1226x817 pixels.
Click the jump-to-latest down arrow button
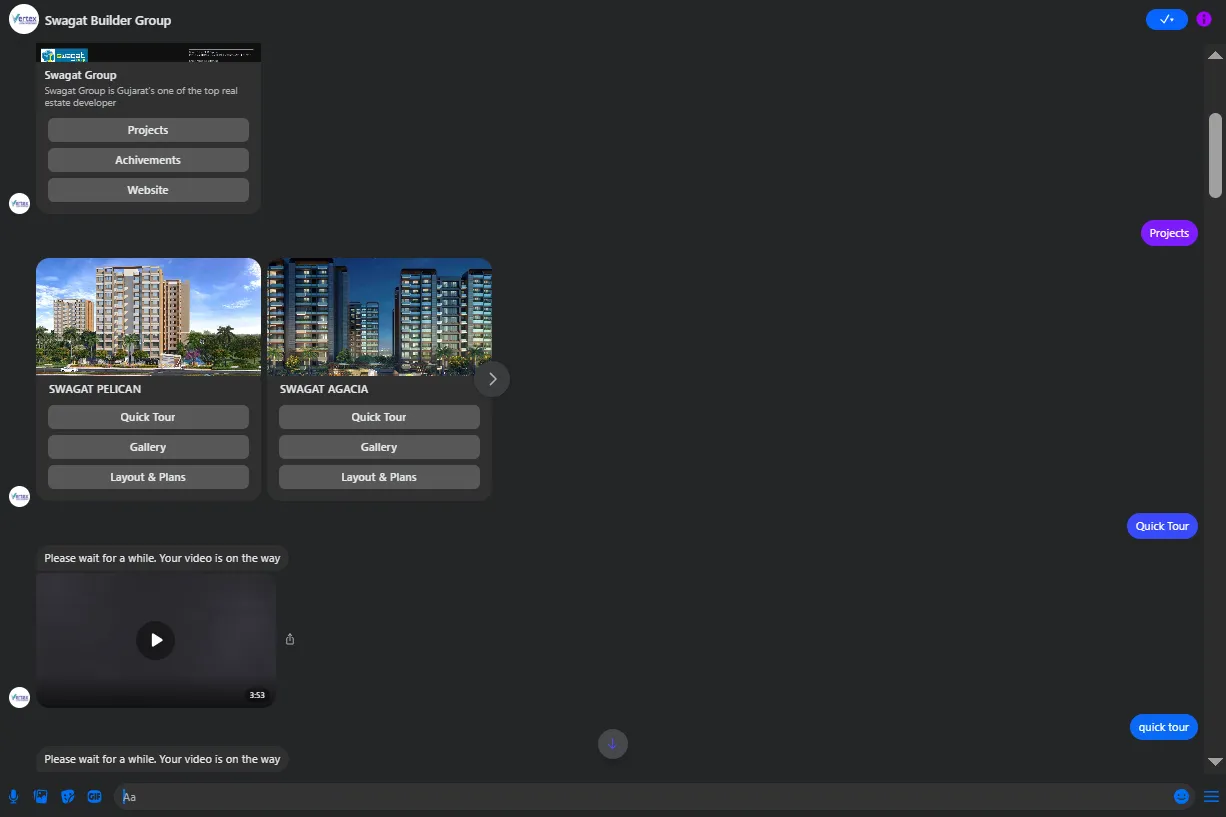(x=613, y=744)
